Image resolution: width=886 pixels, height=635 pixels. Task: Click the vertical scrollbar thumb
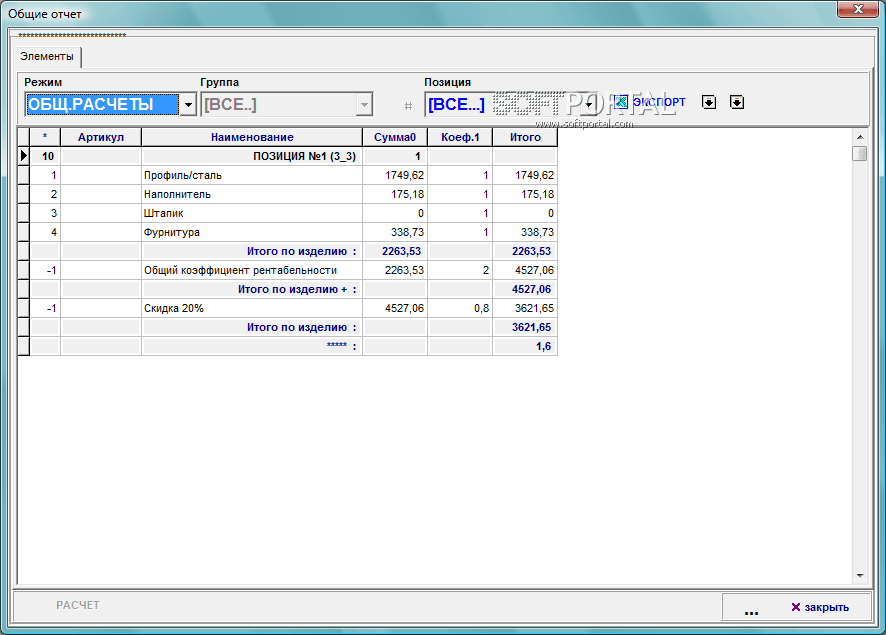pyautogui.click(x=859, y=153)
